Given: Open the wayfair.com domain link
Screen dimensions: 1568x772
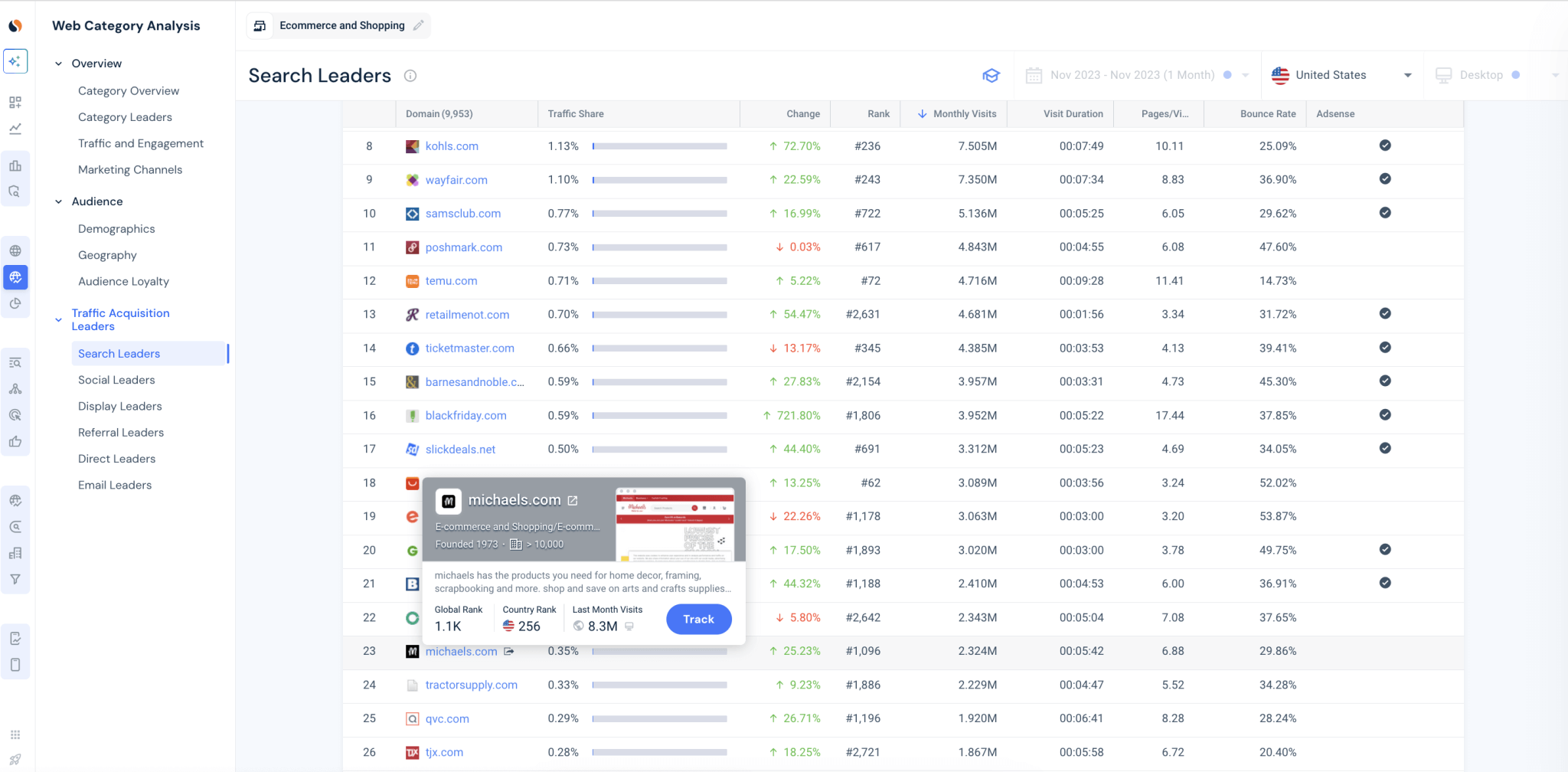Looking at the screenshot, I should 456,180.
